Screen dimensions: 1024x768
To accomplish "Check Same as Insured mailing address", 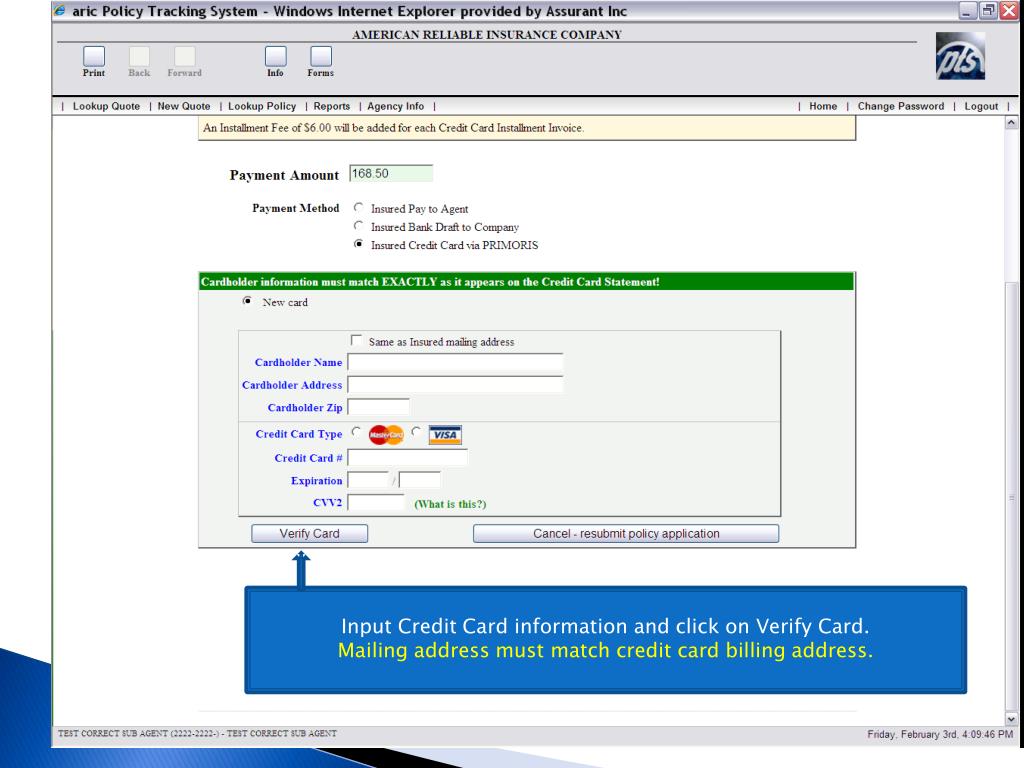I will coord(356,340).
